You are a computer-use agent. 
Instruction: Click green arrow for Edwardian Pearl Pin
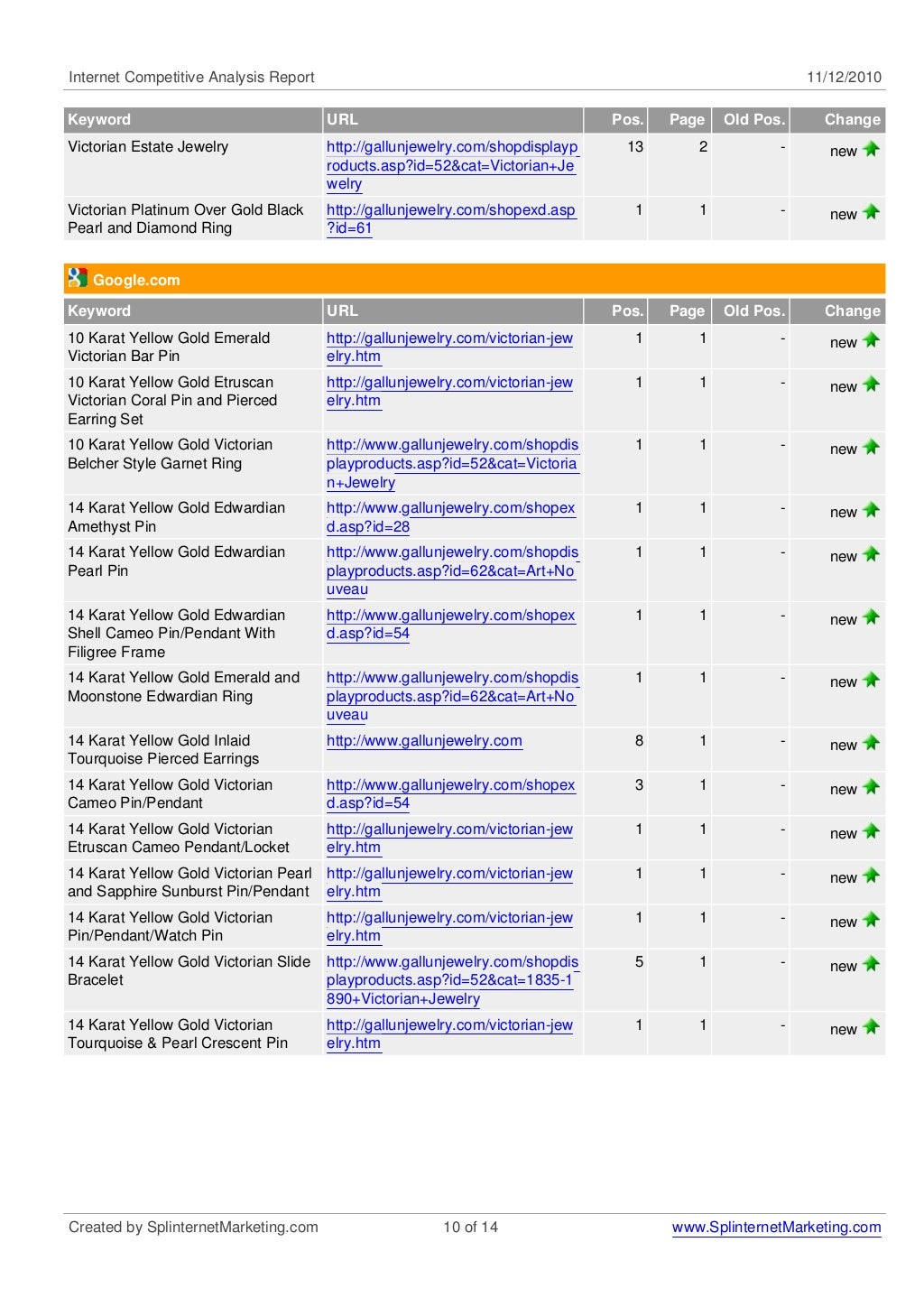coord(871,554)
